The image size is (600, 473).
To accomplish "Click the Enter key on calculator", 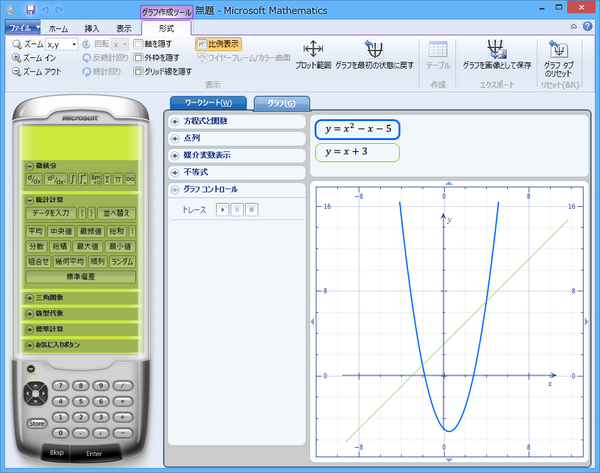I will point(94,453).
